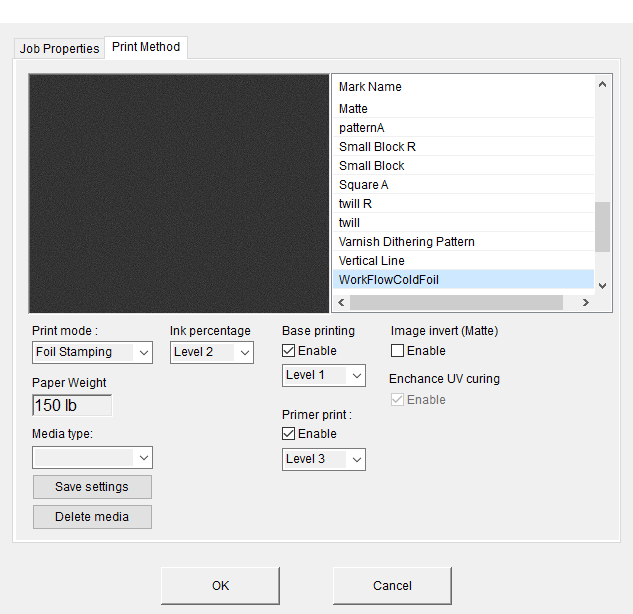Click the vertical scrollbar thumb in mark list
This screenshot has height=614, width=633.
[602, 227]
